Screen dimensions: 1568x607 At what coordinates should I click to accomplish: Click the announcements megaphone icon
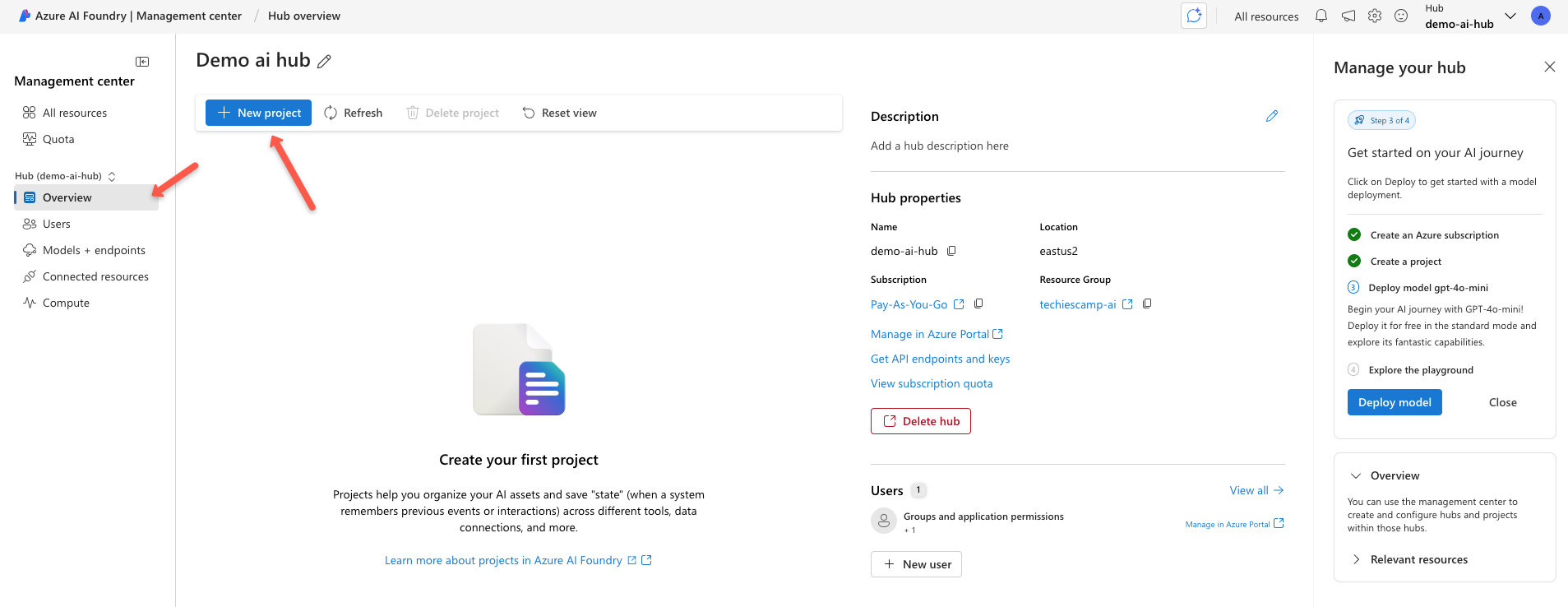(1348, 16)
